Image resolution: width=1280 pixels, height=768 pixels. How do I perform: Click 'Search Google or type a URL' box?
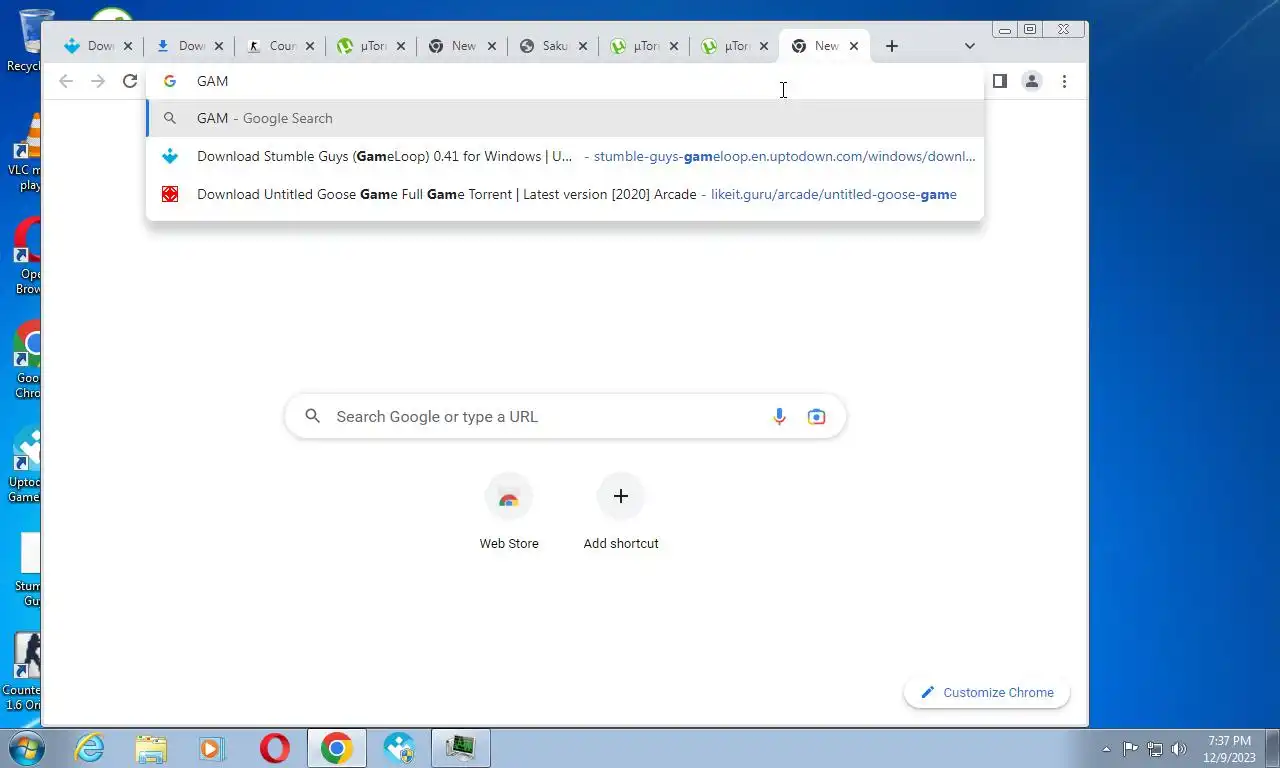(565, 416)
